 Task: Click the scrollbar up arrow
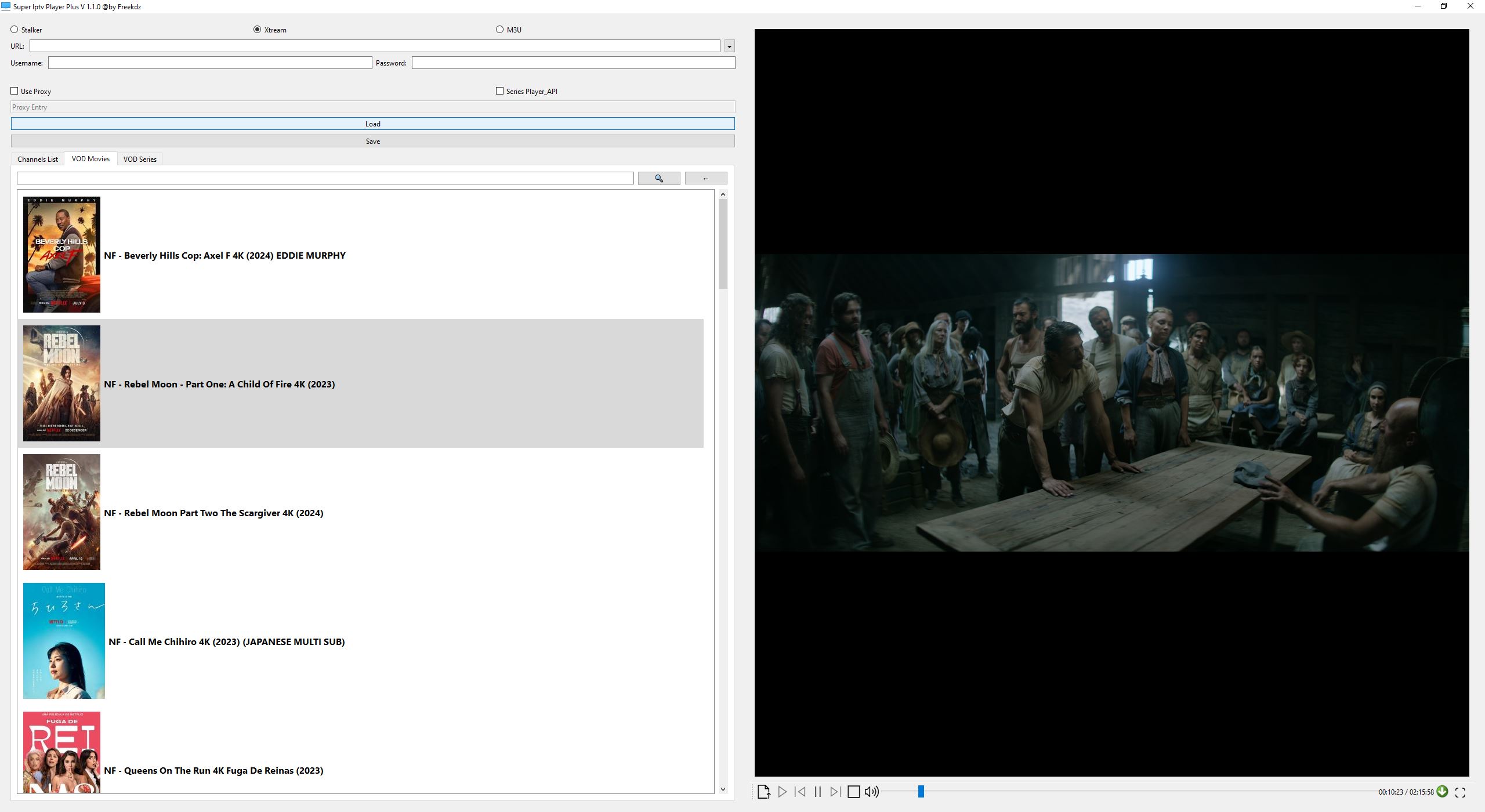[723, 194]
